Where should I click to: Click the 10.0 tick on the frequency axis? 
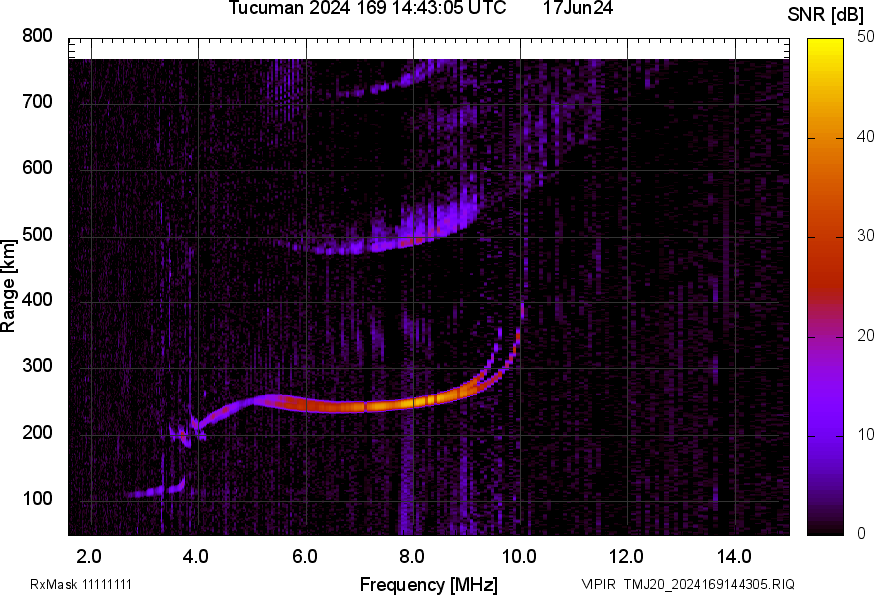[519, 555]
